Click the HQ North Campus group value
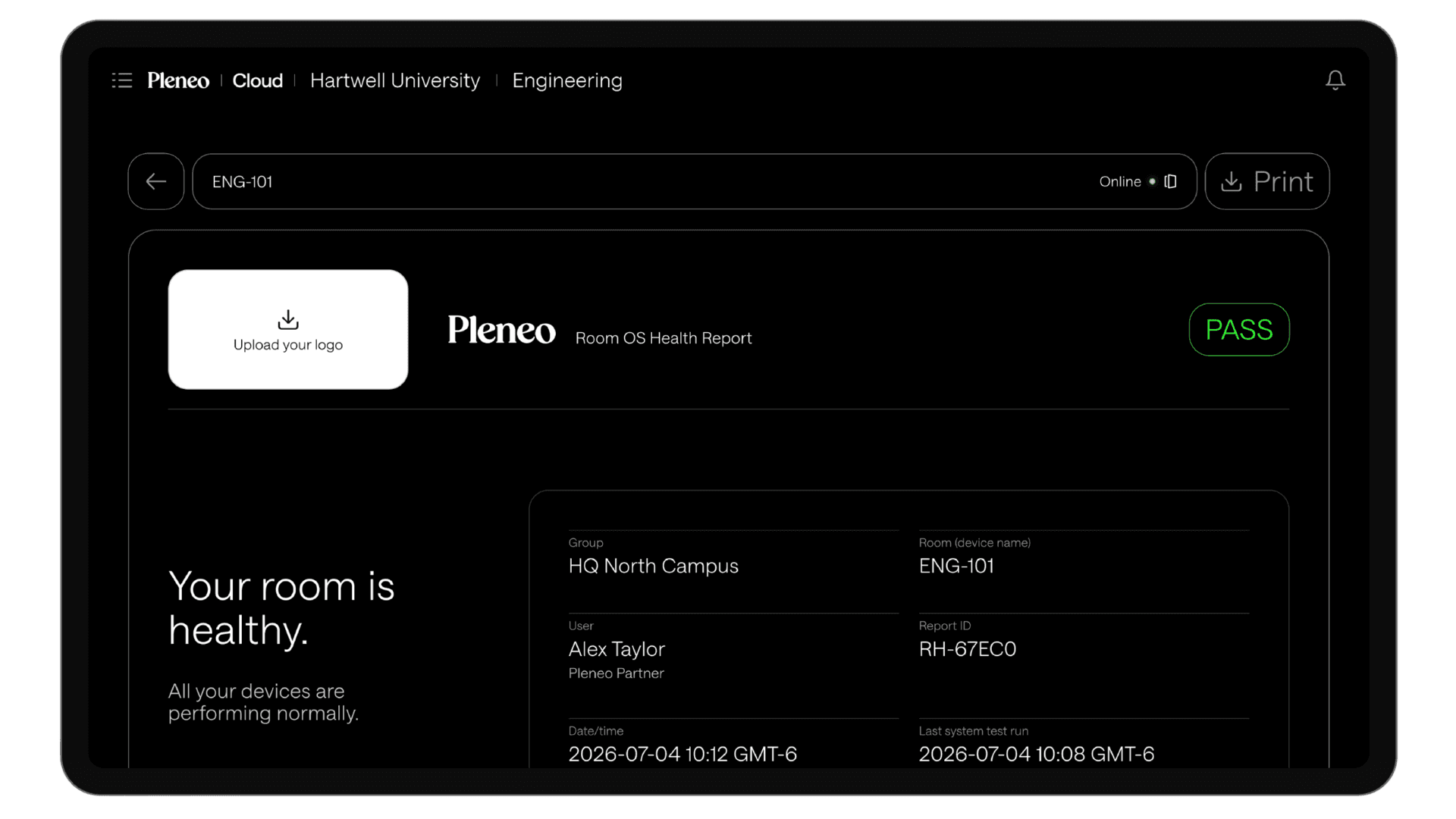The width and height of the screenshot is (1456, 819). 654,566
